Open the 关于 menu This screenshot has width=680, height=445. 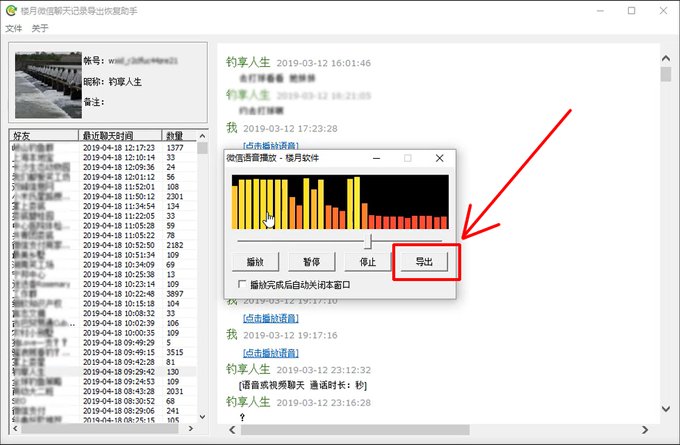tap(40, 28)
